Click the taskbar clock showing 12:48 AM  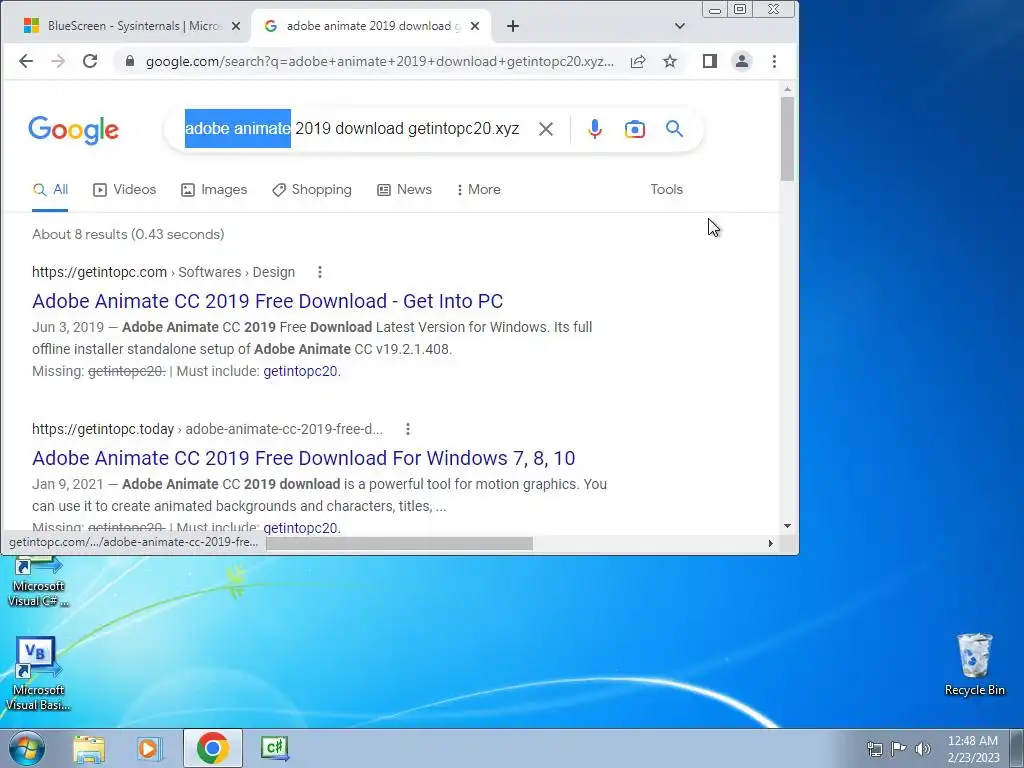click(973, 749)
